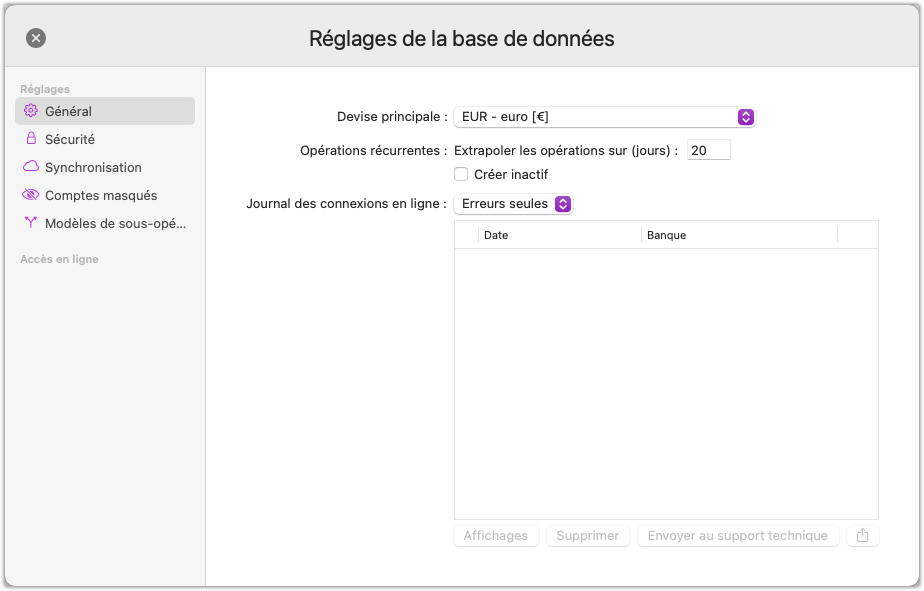Open the Synchronisation settings section
Image resolution: width=924 pixels, height=591 pixels.
[93, 167]
